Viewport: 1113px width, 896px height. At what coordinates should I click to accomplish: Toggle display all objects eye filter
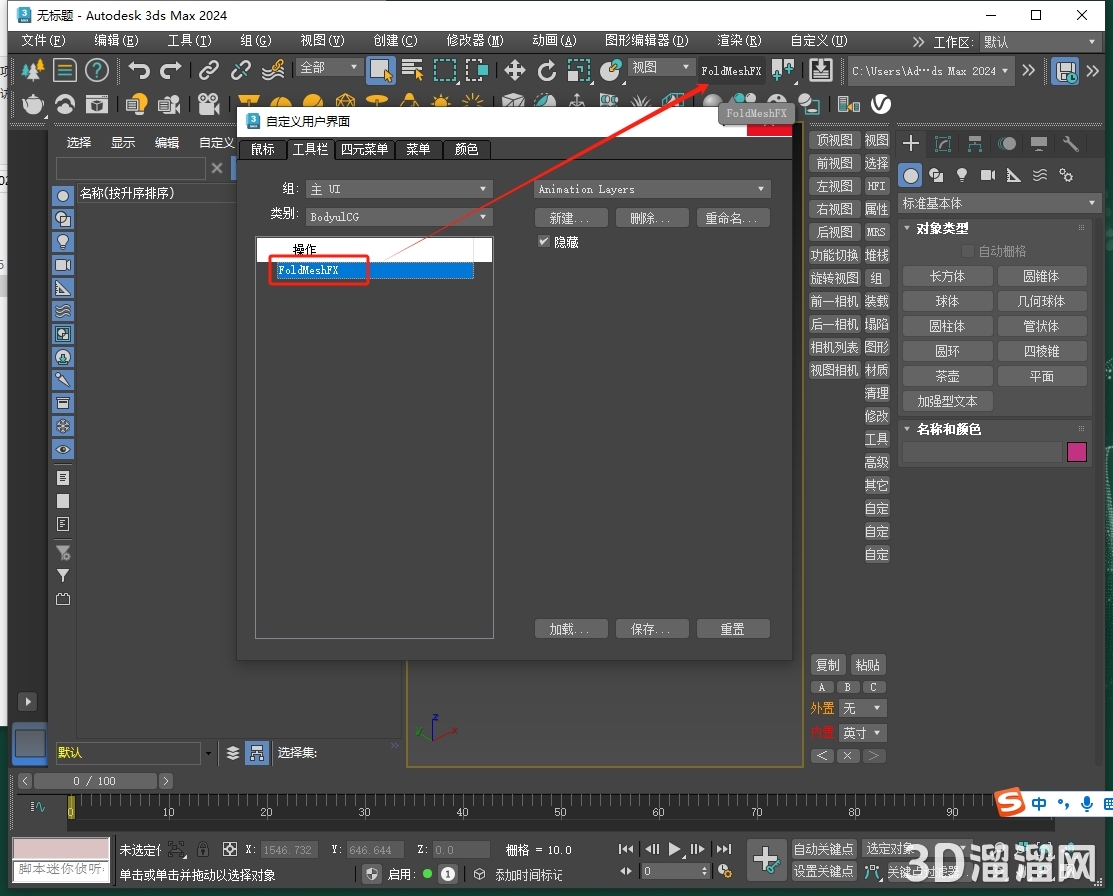(63, 449)
